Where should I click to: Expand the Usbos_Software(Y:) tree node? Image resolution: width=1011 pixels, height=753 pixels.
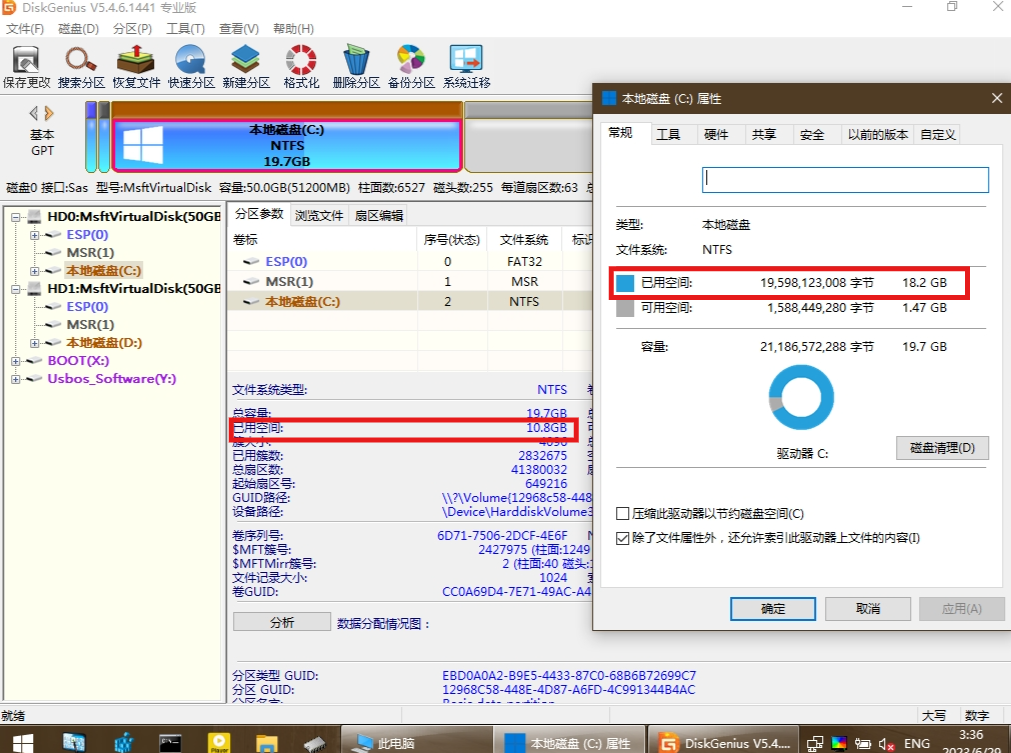(x=15, y=380)
